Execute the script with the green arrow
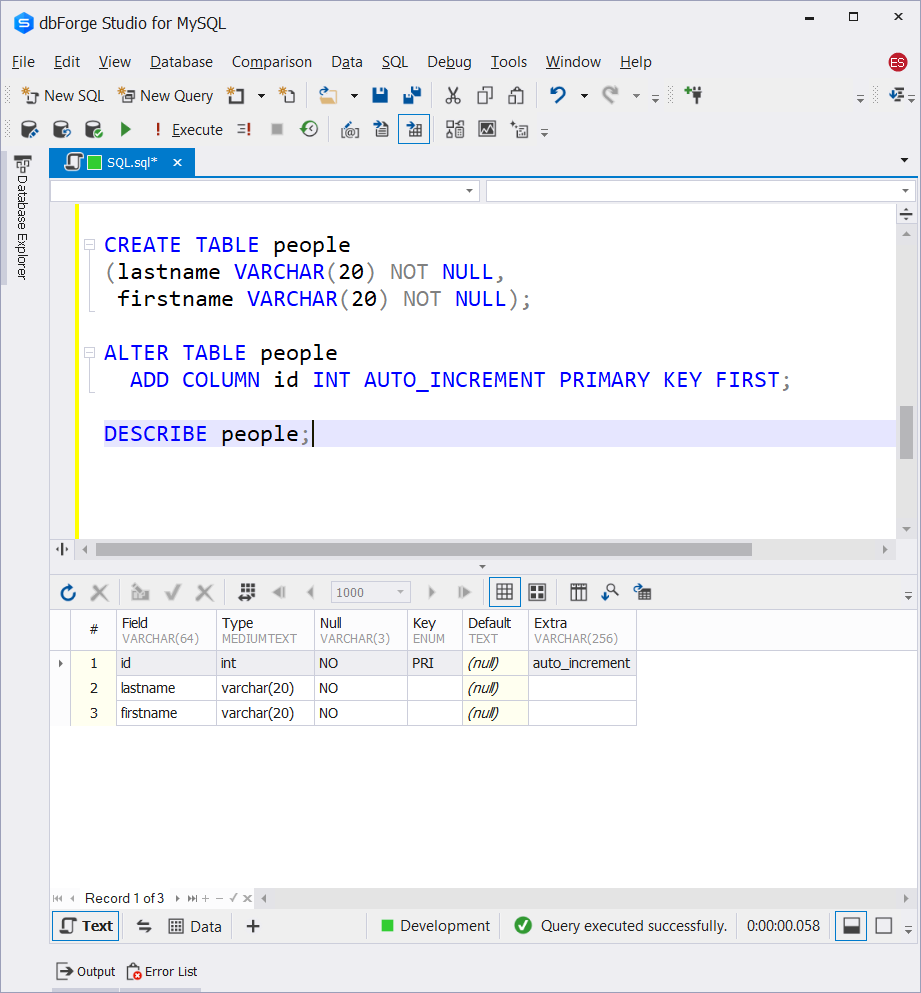Viewport: 921px width, 993px height. tap(125, 129)
